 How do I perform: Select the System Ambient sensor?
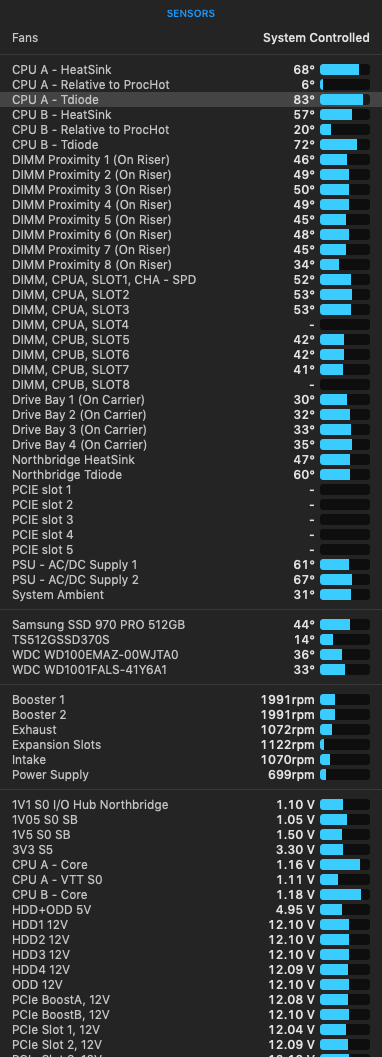click(x=191, y=595)
